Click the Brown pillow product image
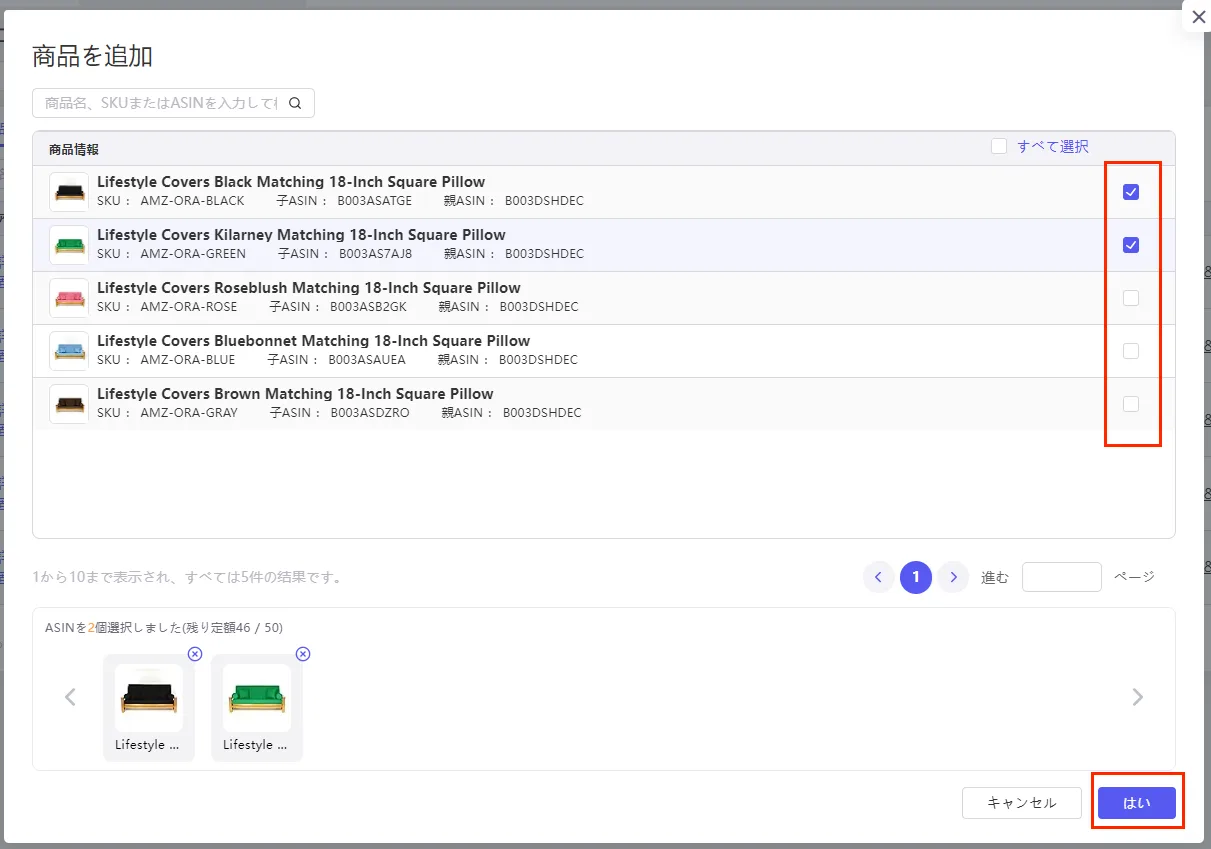 69,404
